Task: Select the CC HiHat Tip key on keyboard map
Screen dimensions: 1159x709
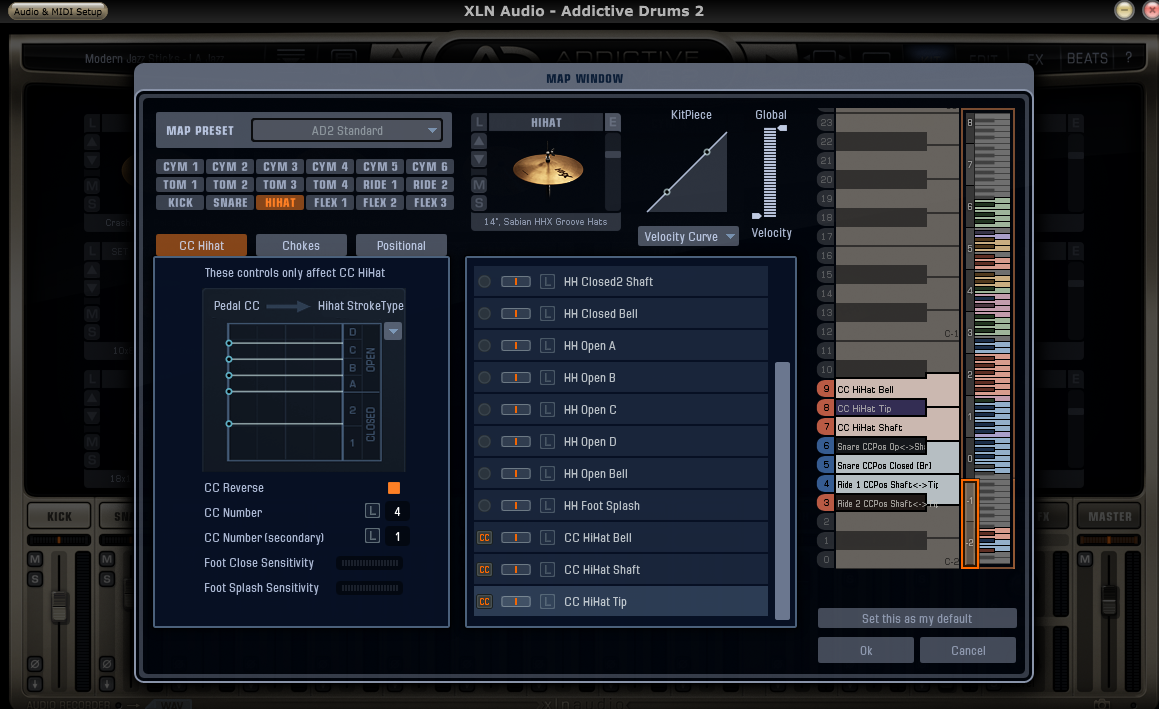Action: pos(880,408)
